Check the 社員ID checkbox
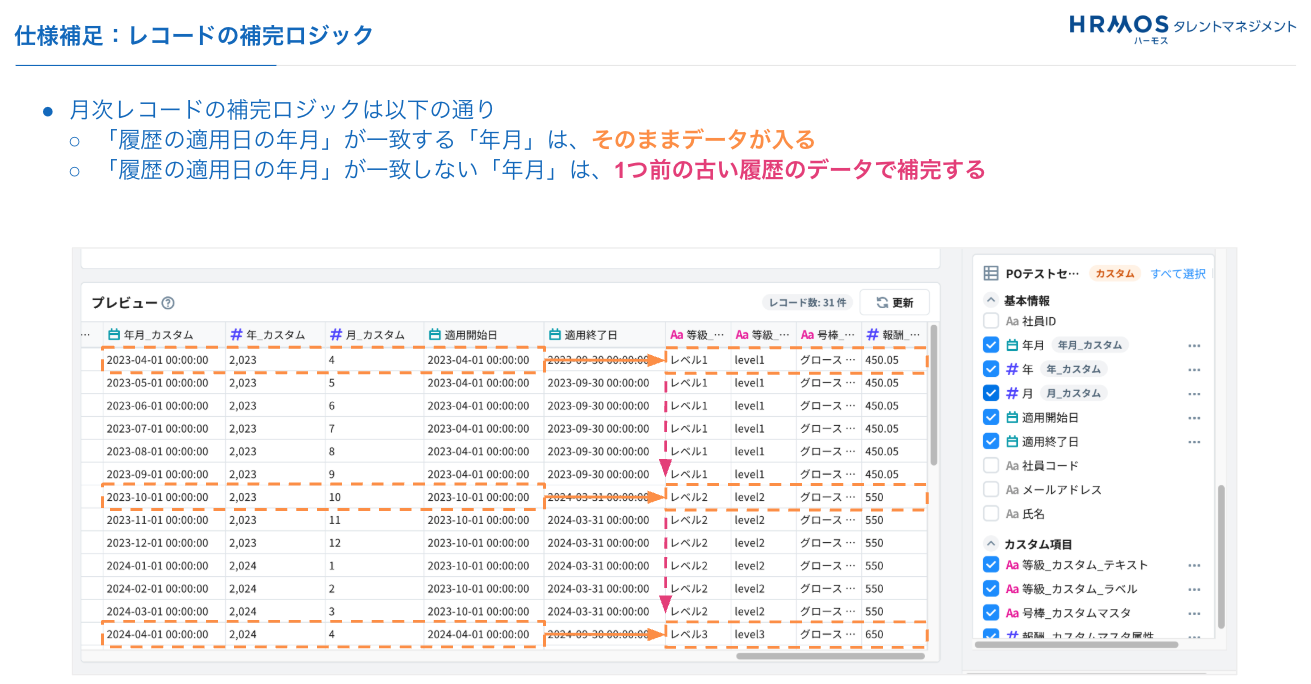 (991, 321)
